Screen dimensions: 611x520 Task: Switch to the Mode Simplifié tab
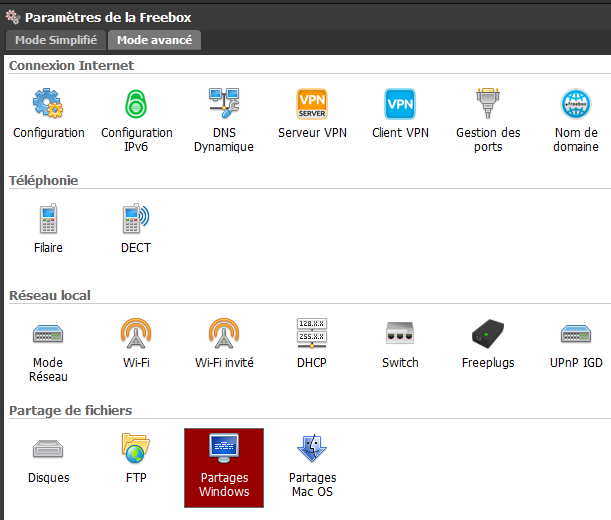[56, 40]
